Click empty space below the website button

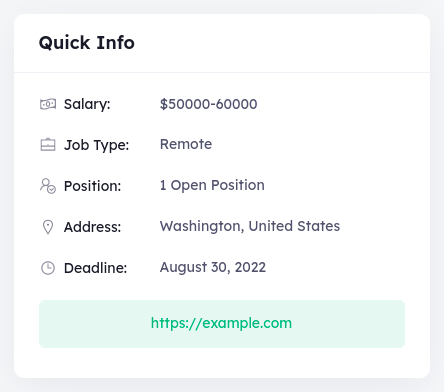(x=222, y=363)
